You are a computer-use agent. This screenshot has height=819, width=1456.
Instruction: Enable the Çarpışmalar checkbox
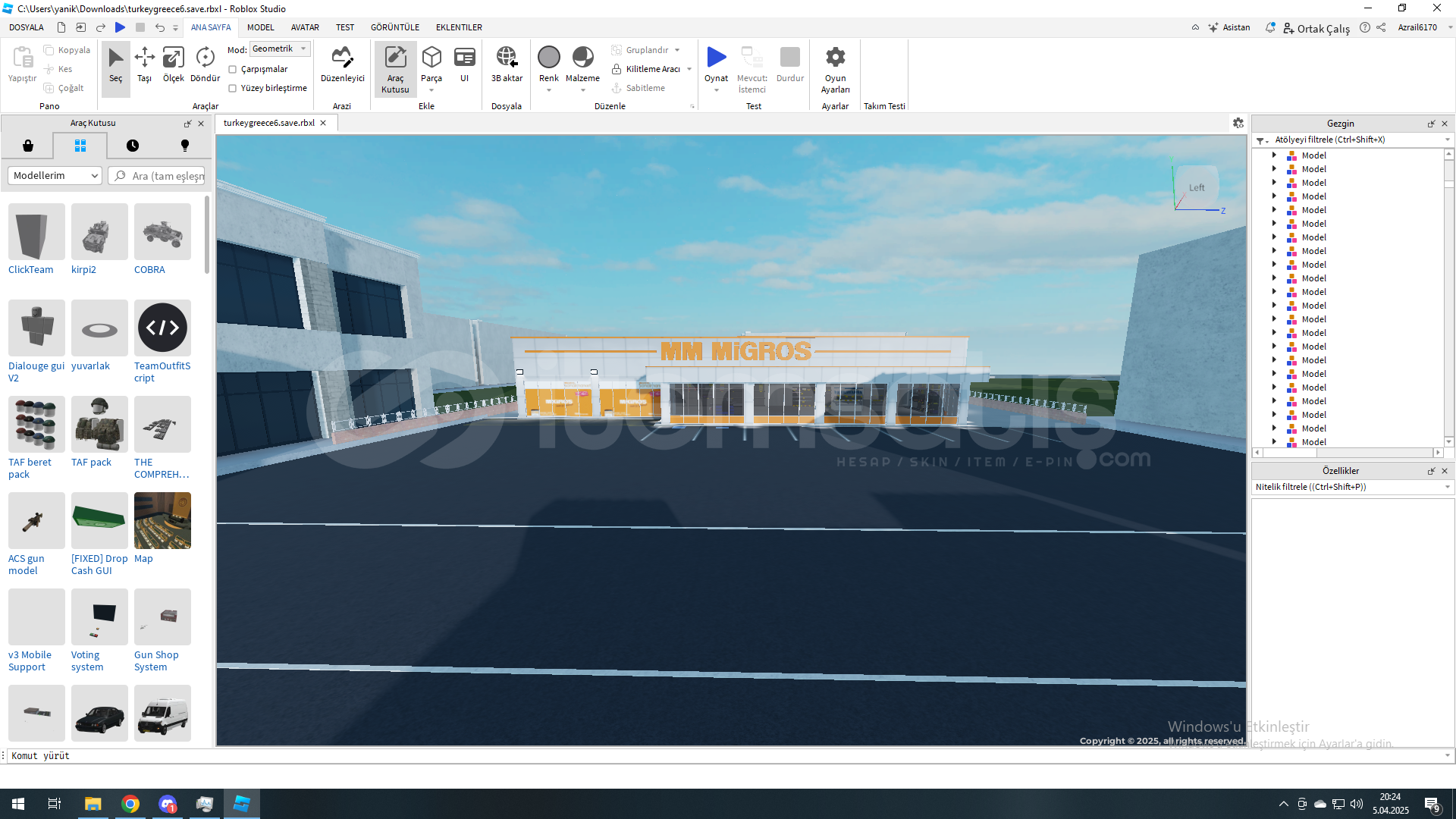point(233,69)
